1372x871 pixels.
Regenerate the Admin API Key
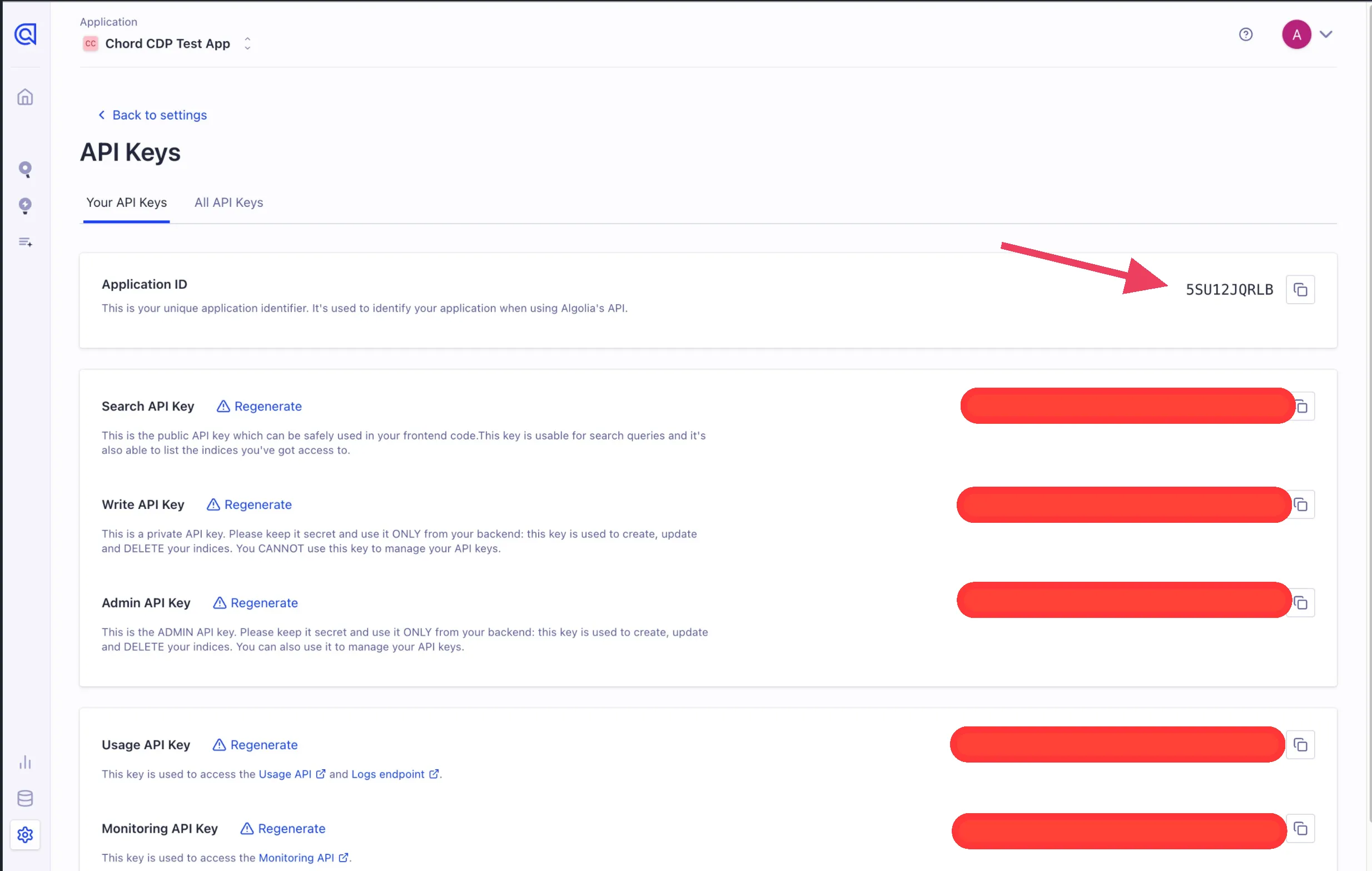click(x=255, y=602)
